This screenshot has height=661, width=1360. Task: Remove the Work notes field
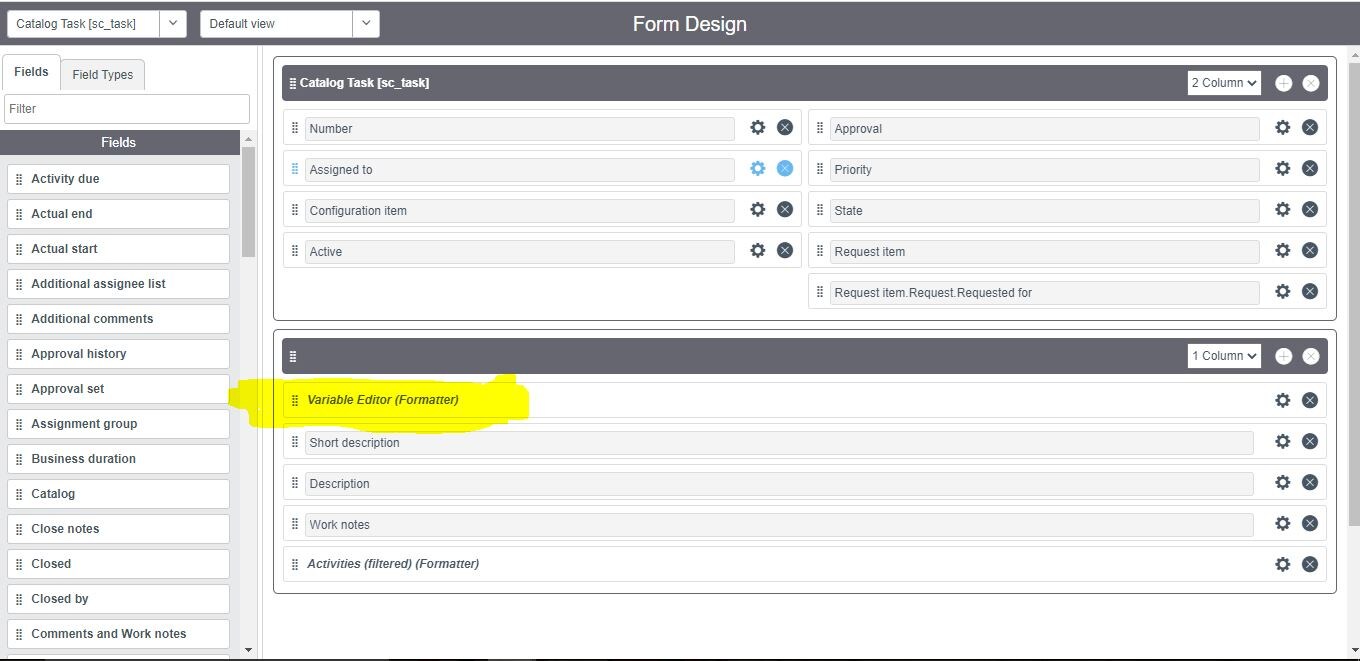point(1310,523)
